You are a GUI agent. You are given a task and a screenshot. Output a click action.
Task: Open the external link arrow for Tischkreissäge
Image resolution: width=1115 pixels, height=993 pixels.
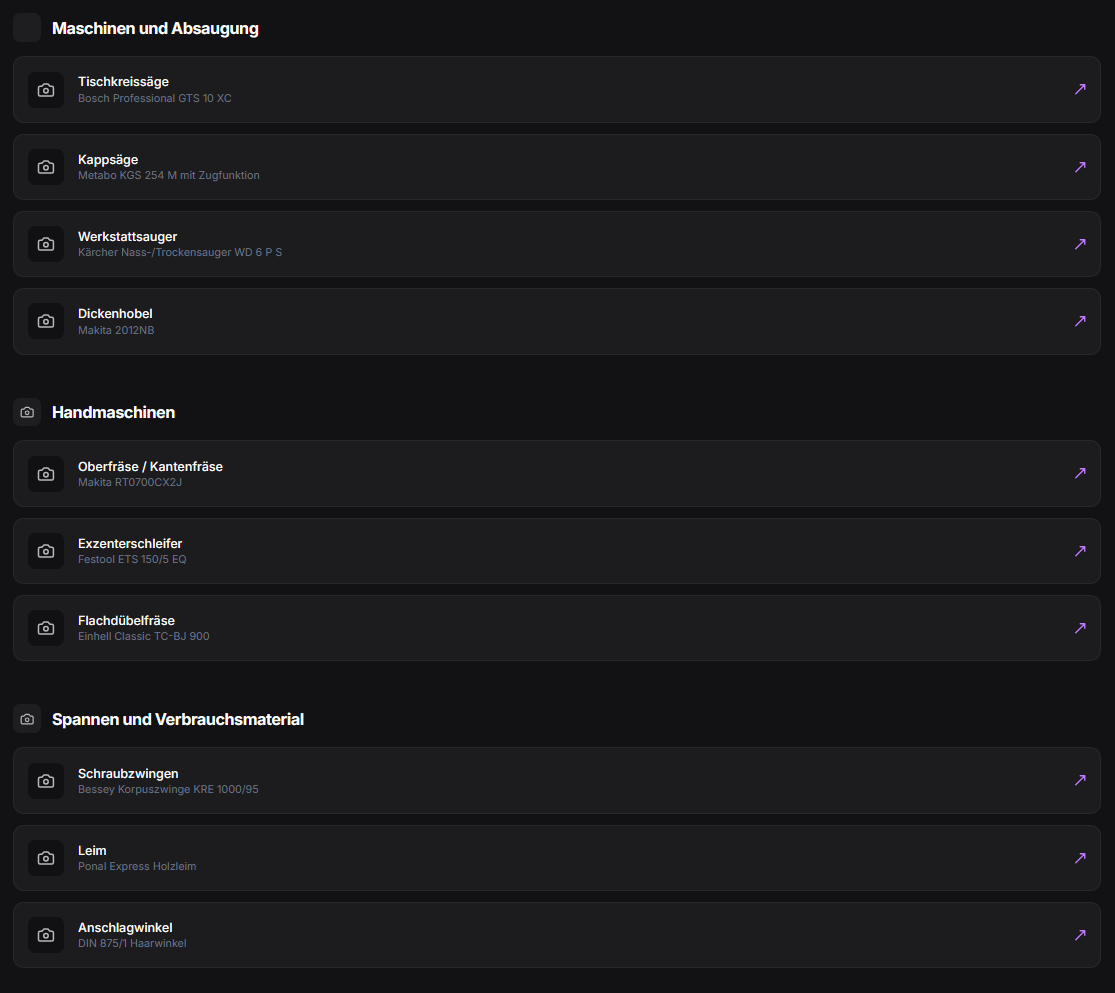click(x=1080, y=89)
